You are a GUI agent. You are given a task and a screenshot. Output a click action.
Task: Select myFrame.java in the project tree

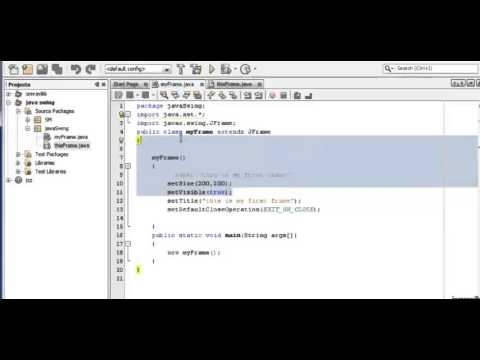(71, 137)
